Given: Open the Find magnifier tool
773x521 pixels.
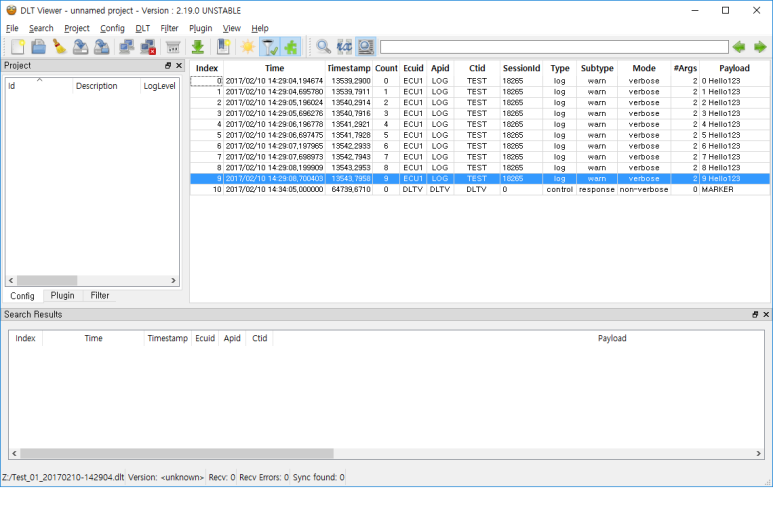Looking at the screenshot, I should (x=323, y=47).
